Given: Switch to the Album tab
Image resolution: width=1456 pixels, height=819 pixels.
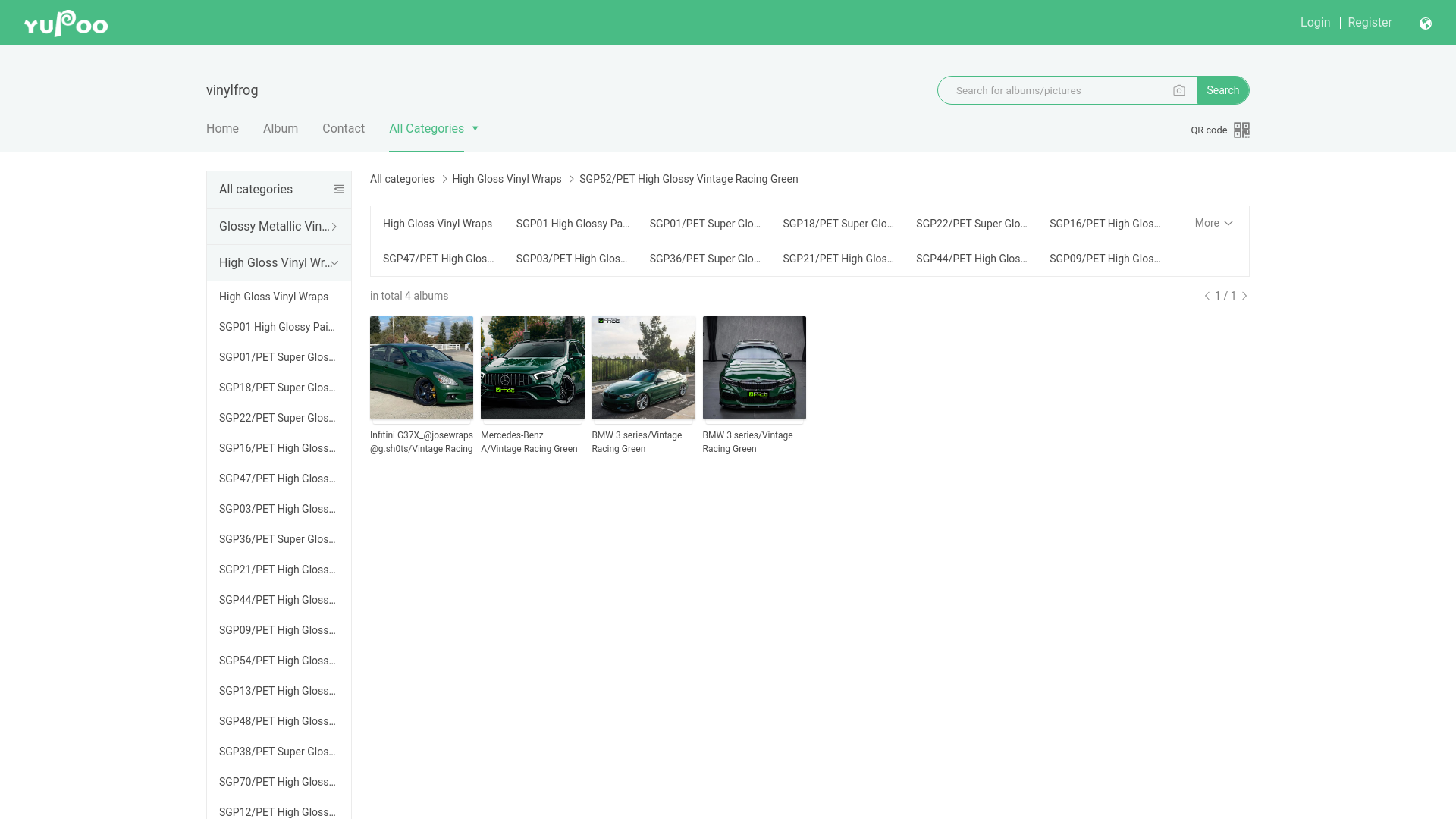Looking at the screenshot, I should (281, 129).
